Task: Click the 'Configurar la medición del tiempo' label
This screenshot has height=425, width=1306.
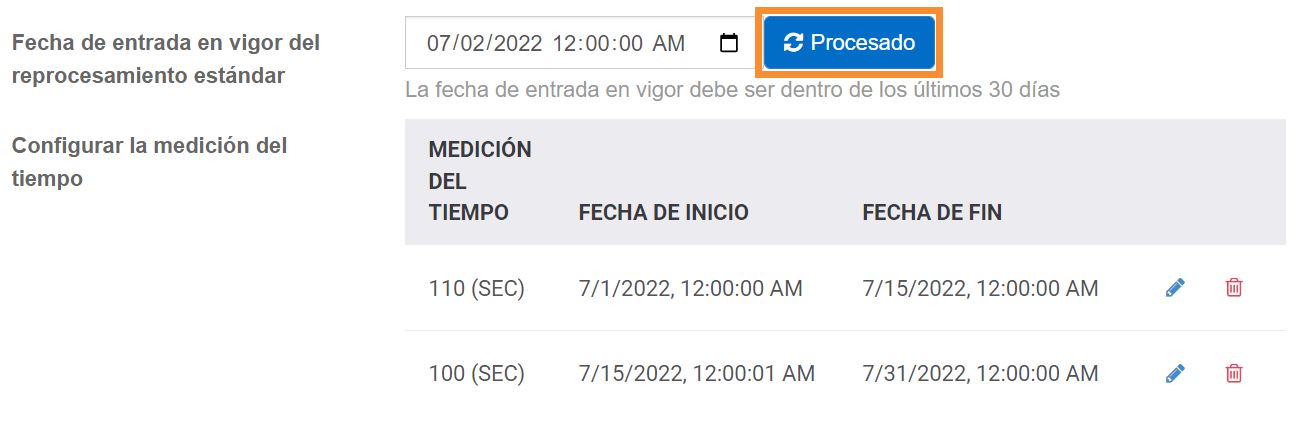Action: click(x=149, y=162)
